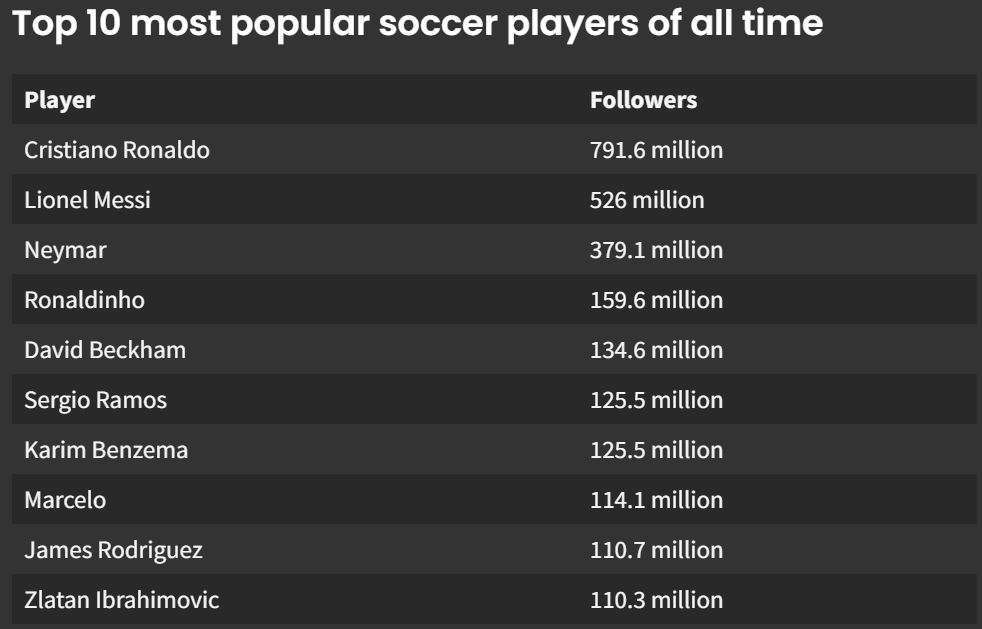982x629 pixels.
Task: Click on Ronaldinho in the table
Action: [84, 300]
